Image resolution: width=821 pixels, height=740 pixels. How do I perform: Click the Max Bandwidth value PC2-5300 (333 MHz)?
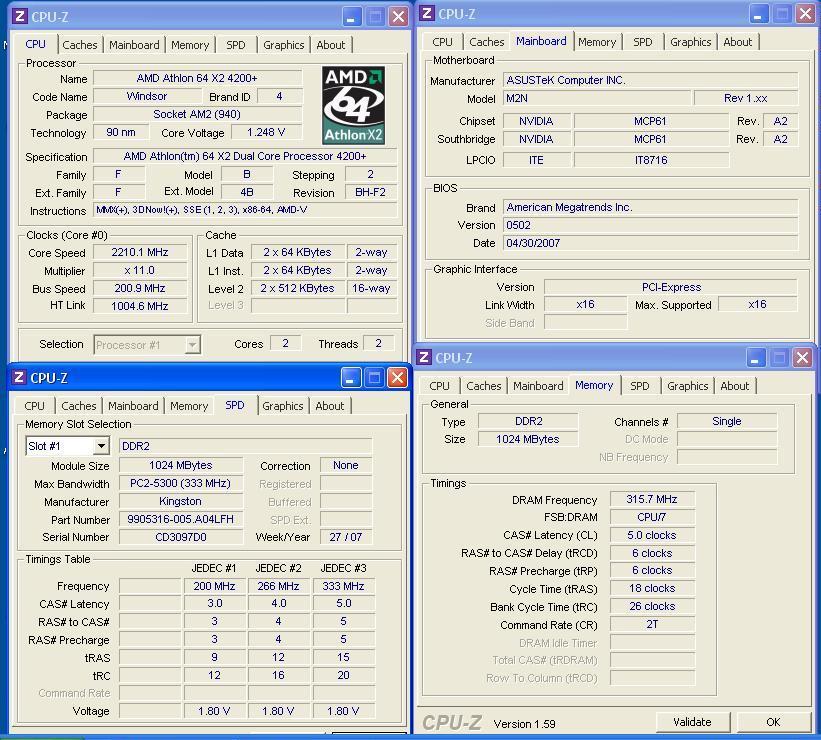pyautogui.click(x=181, y=483)
